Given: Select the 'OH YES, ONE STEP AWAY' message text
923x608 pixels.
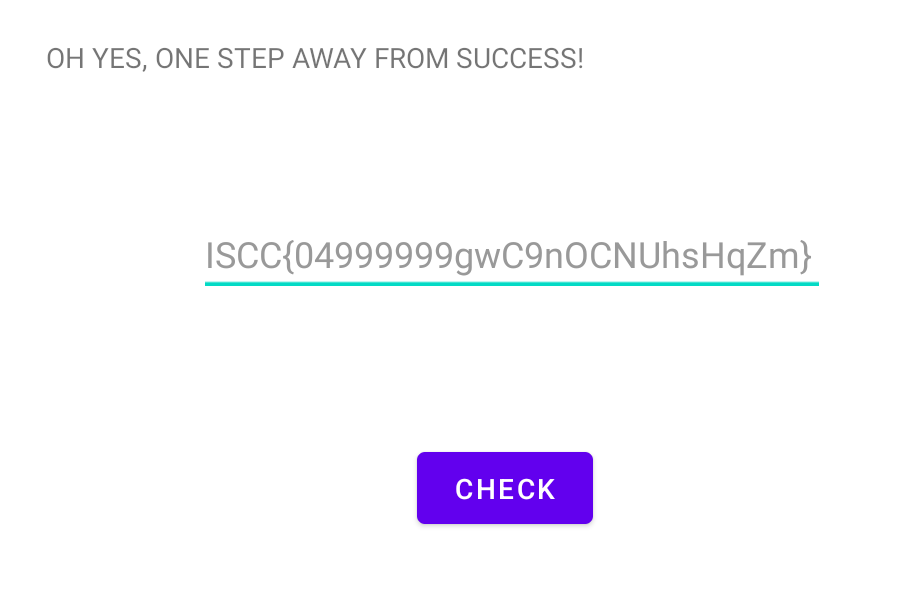Looking at the screenshot, I should point(315,59).
